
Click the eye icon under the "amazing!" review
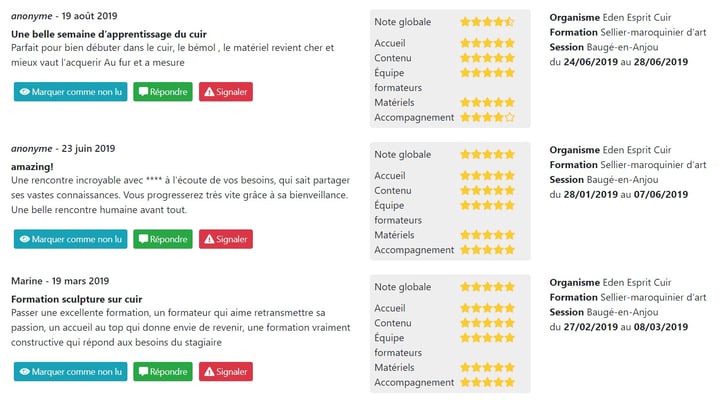click(x=25, y=240)
